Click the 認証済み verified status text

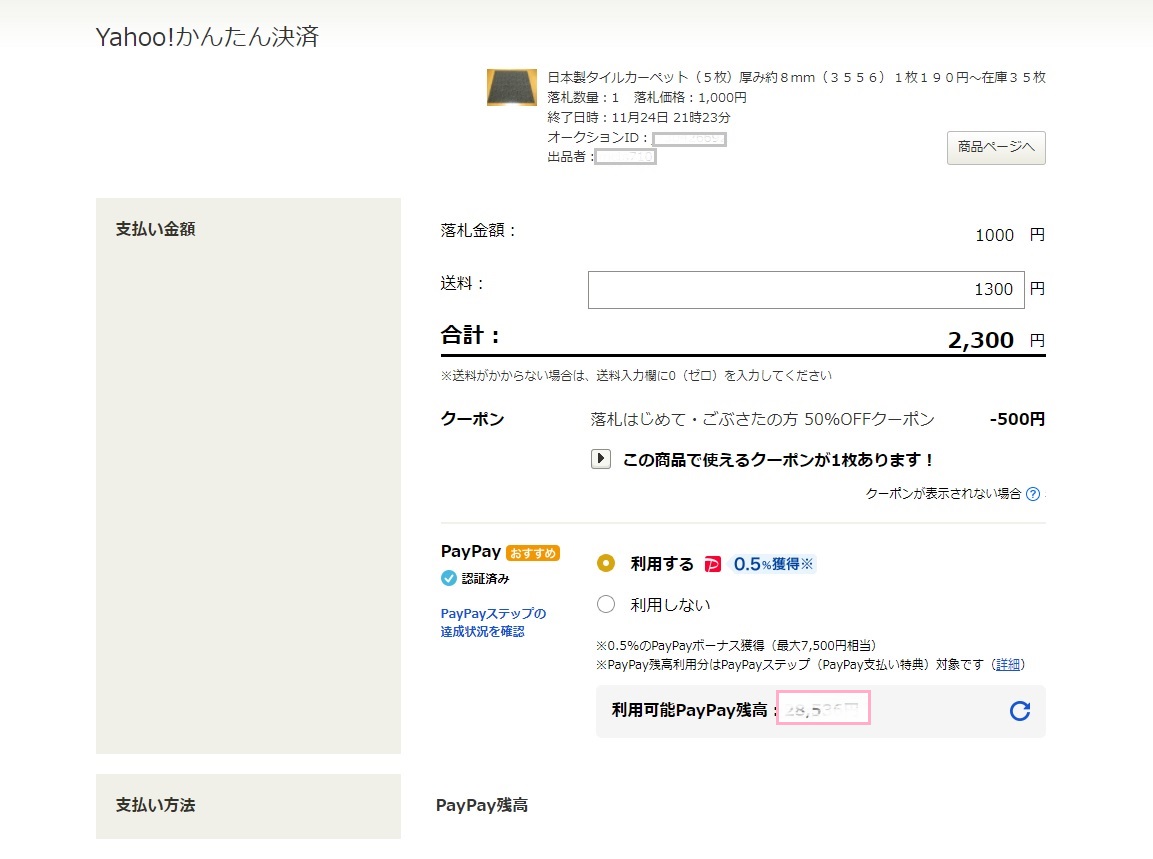(x=485, y=579)
